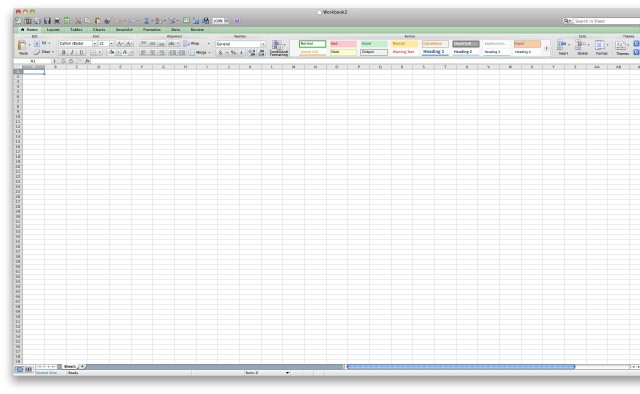Toggle Bold formatting

point(63,52)
